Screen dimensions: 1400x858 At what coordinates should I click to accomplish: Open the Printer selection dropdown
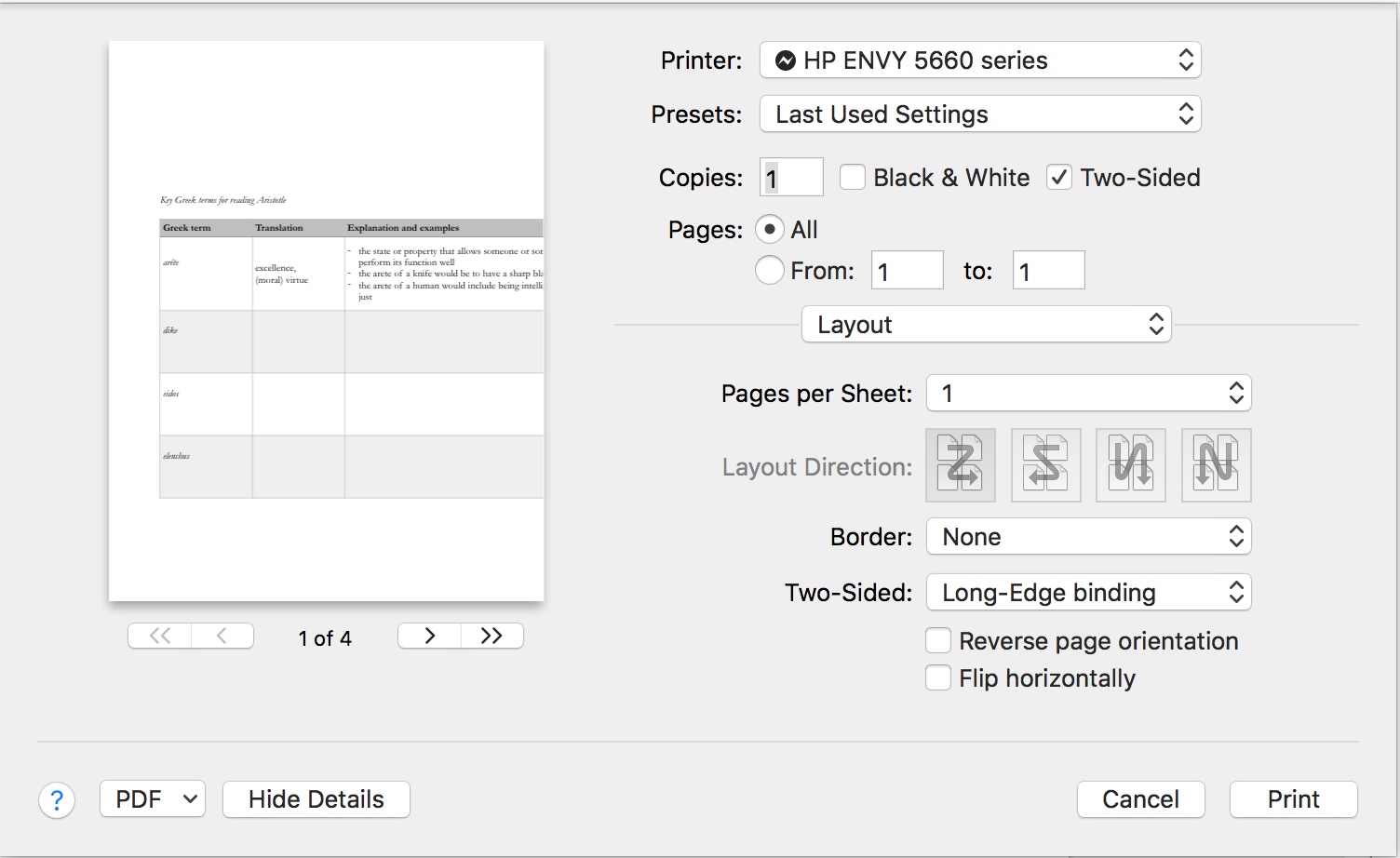(980, 60)
